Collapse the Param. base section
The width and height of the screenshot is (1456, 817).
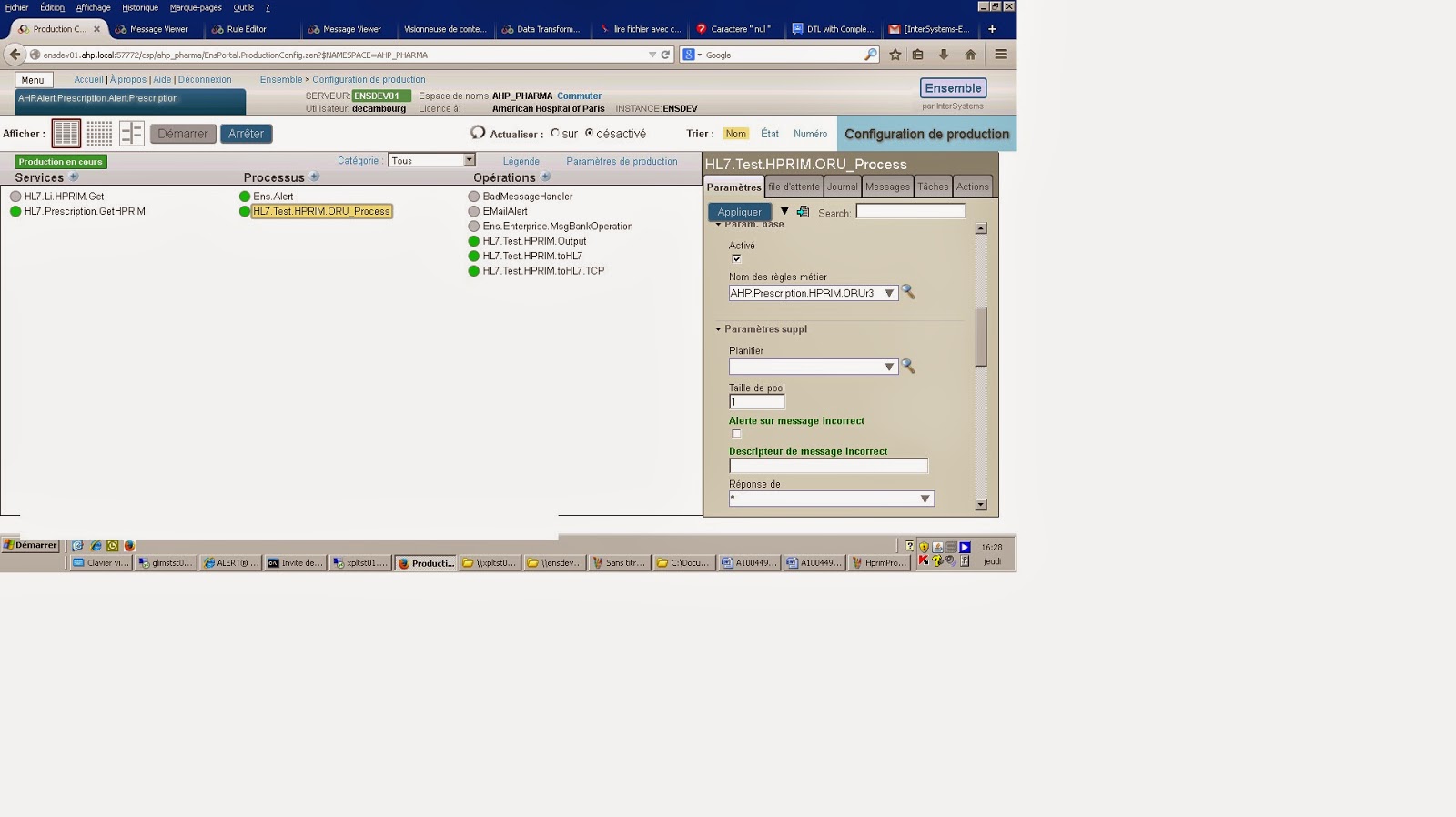click(x=718, y=225)
